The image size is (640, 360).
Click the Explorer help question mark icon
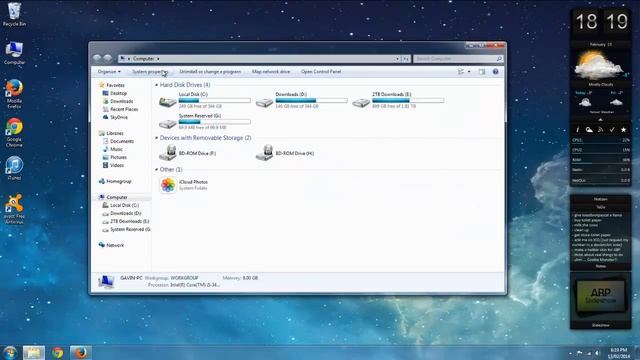click(x=495, y=71)
